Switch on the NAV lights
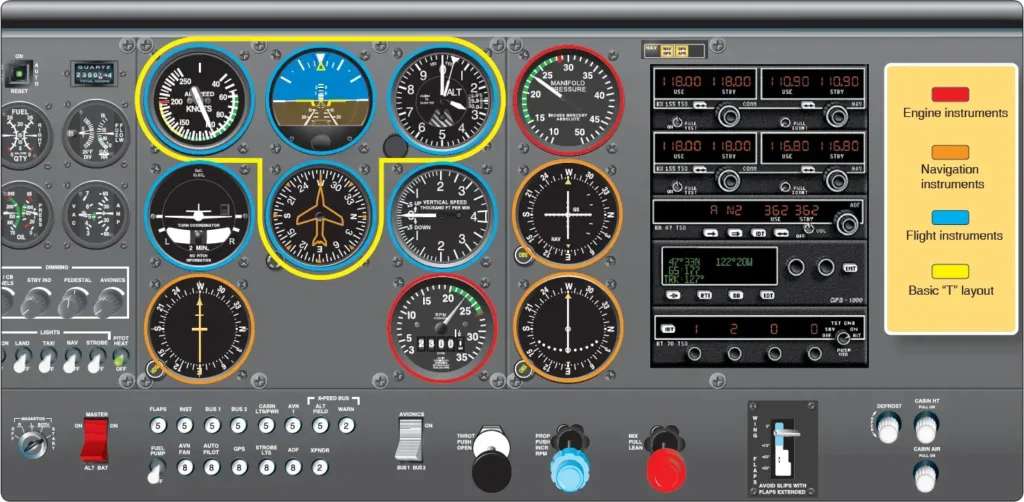Viewport: 1024px width, 502px height. point(72,360)
